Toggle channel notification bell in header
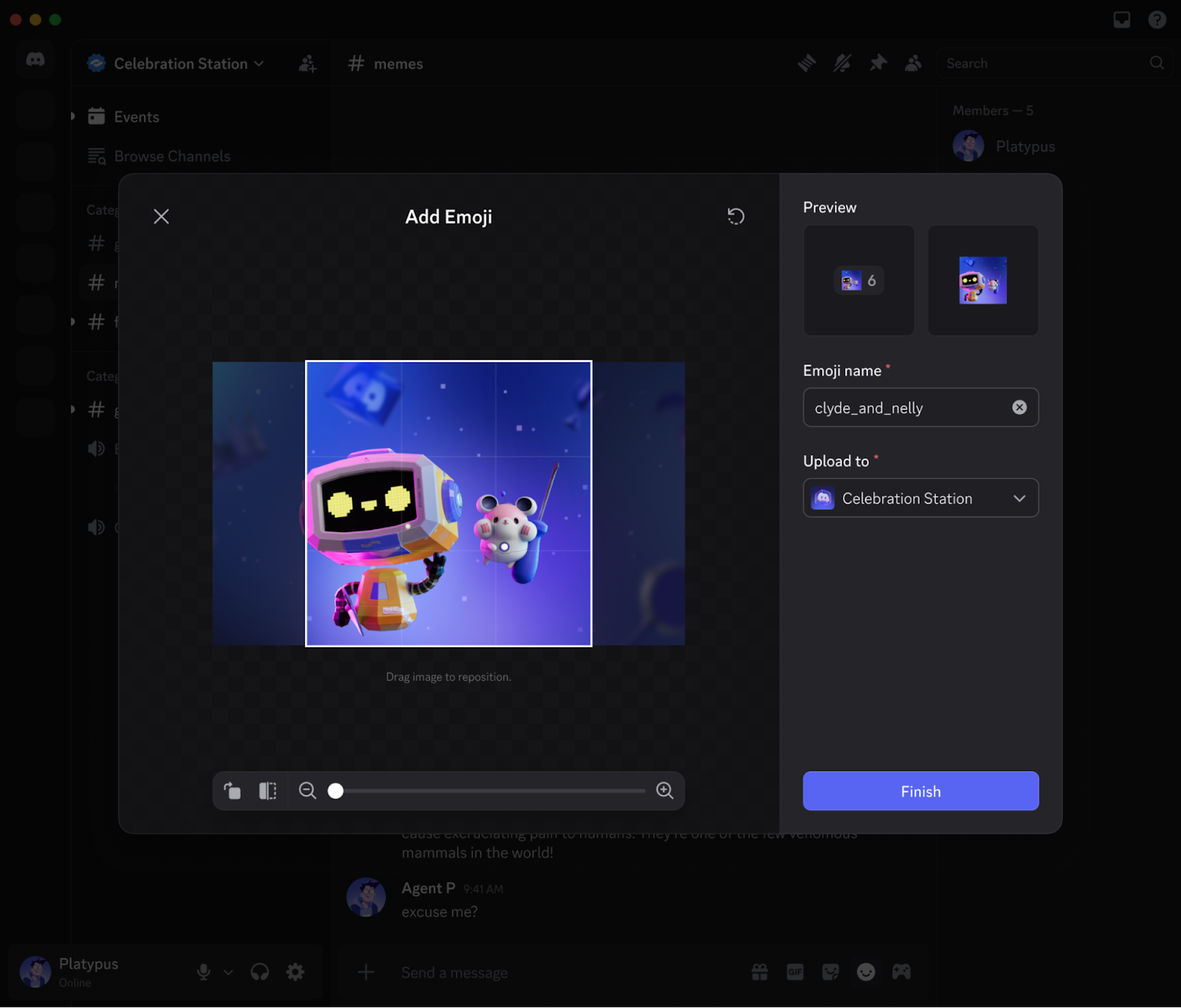The height and width of the screenshot is (1008, 1181). [842, 63]
